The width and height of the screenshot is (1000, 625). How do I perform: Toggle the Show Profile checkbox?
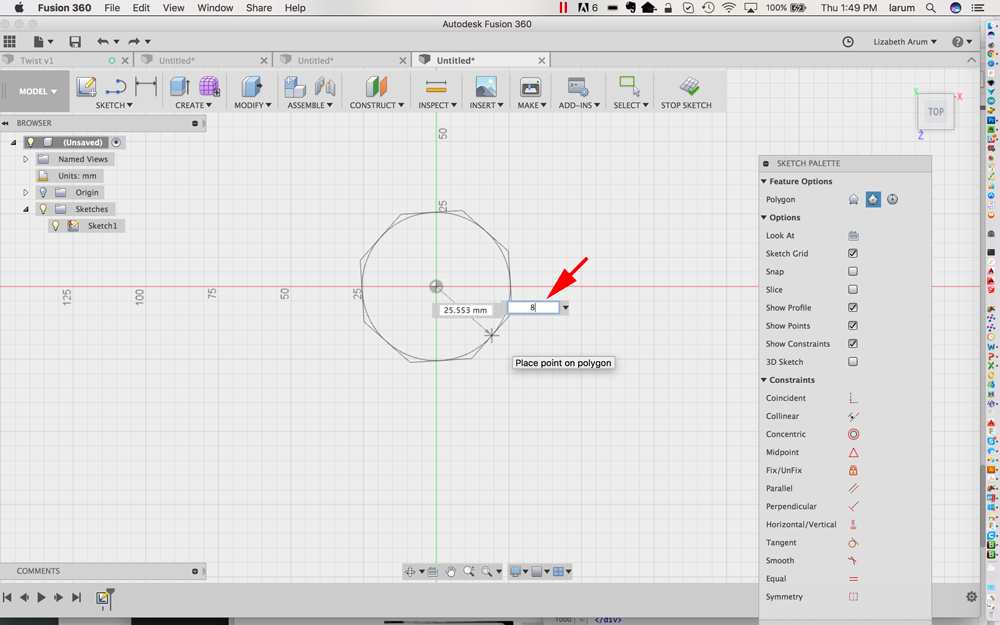click(x=853, y=308)
